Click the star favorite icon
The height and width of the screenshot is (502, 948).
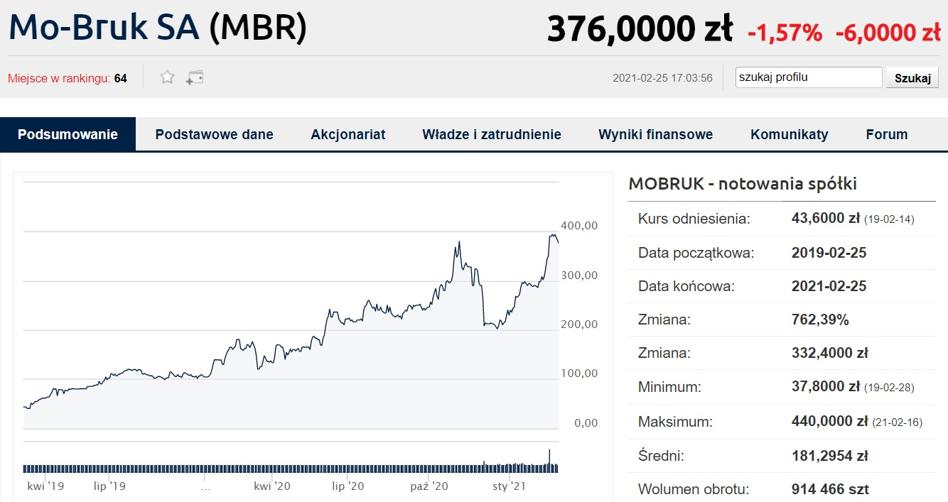coord(167,77)
